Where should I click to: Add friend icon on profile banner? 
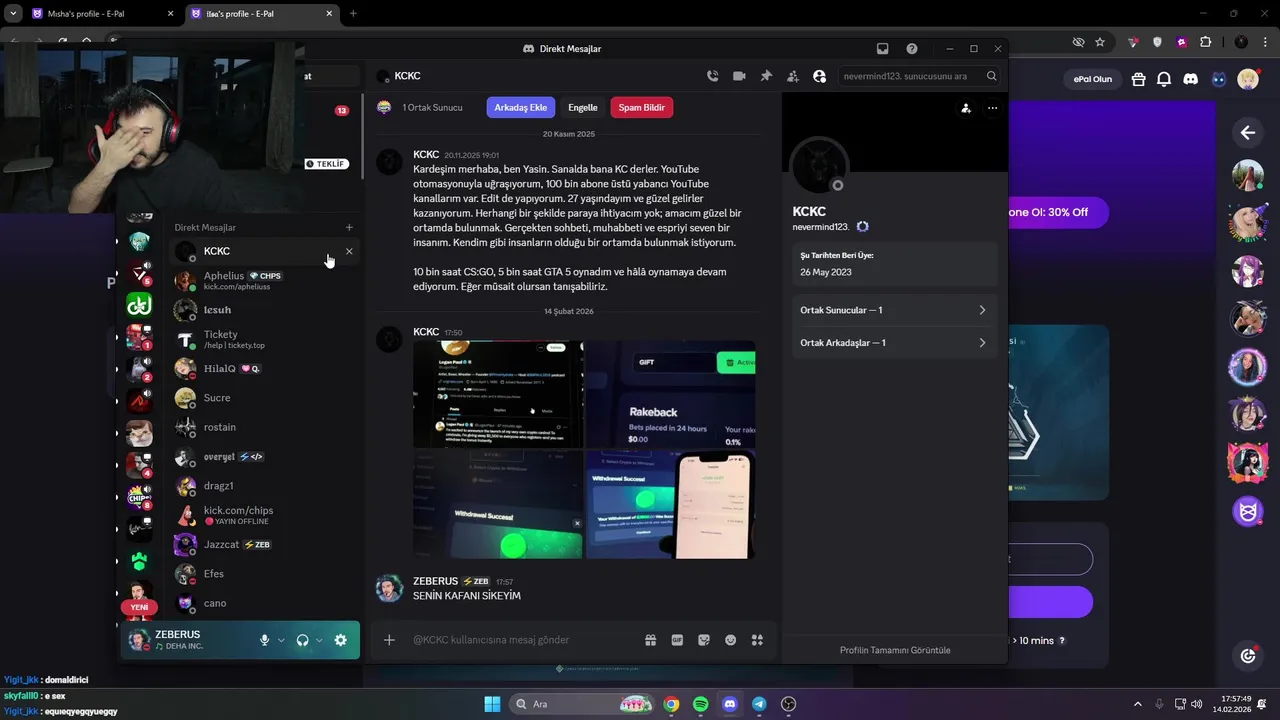pyautogui.click(x=965, y=108)
